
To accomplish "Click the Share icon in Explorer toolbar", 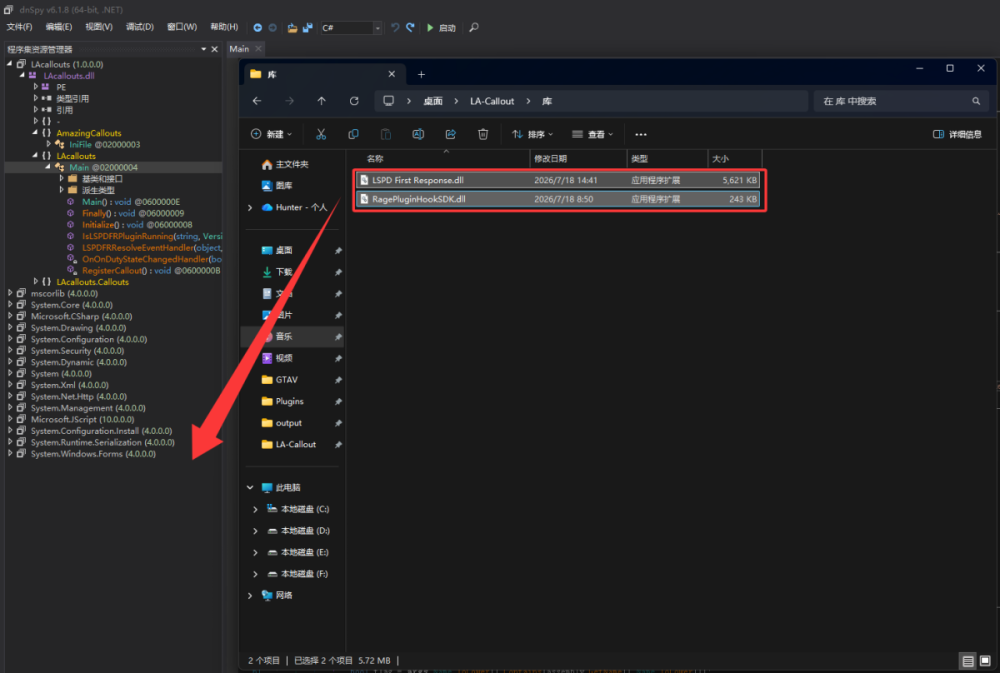I will [x=450, y=134].
